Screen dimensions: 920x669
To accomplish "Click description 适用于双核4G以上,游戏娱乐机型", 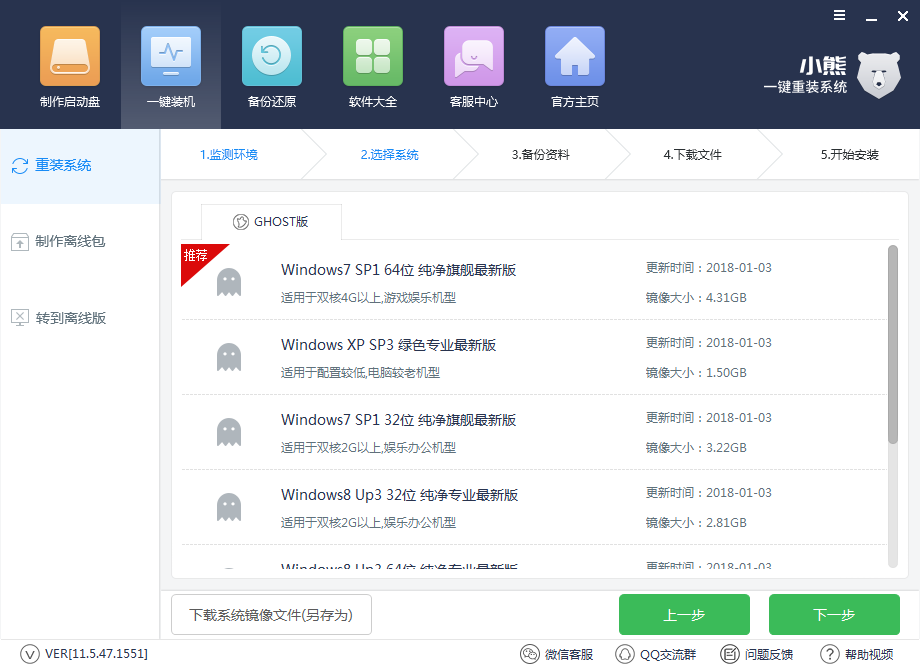I will tap(368, 298).
